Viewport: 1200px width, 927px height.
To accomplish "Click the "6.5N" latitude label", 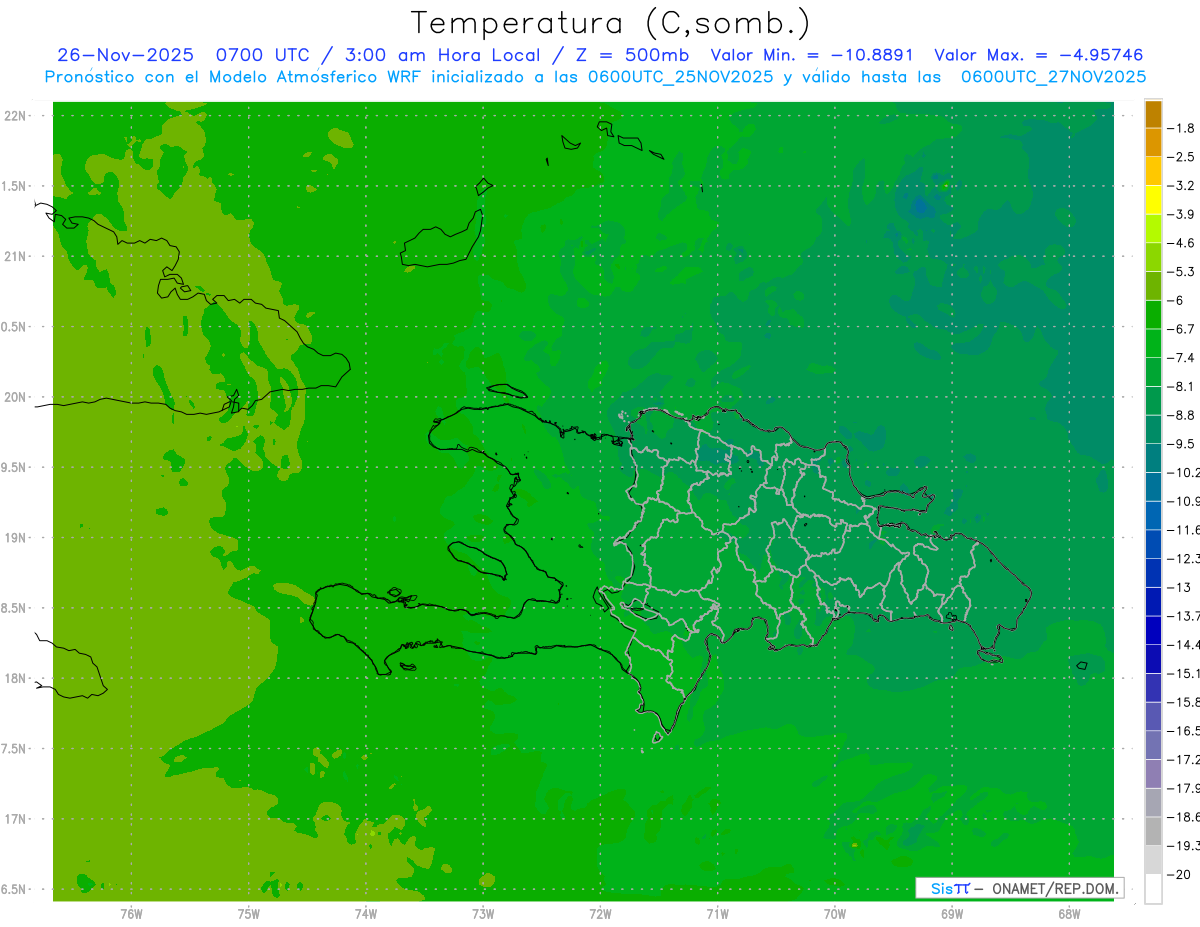I will pos(14,889).
